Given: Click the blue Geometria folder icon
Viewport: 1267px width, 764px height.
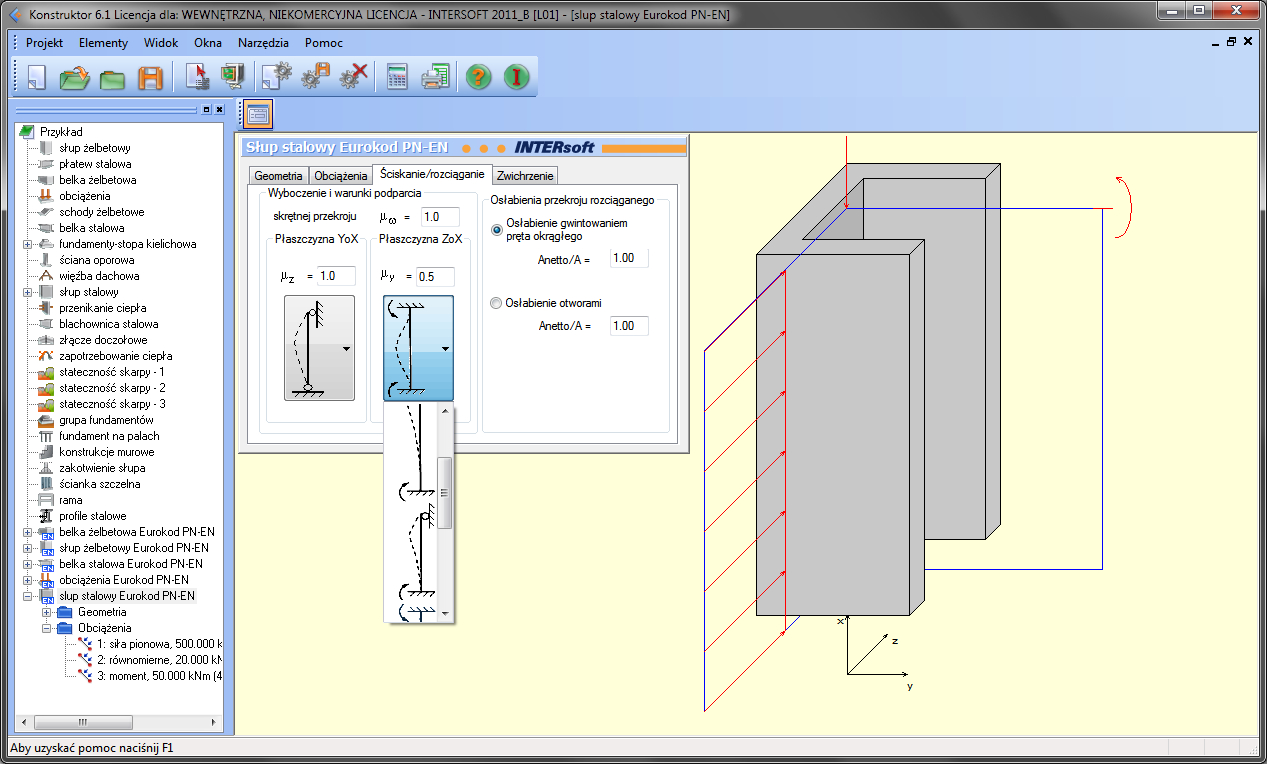Looking at the screenshot, I should (65, 612).
